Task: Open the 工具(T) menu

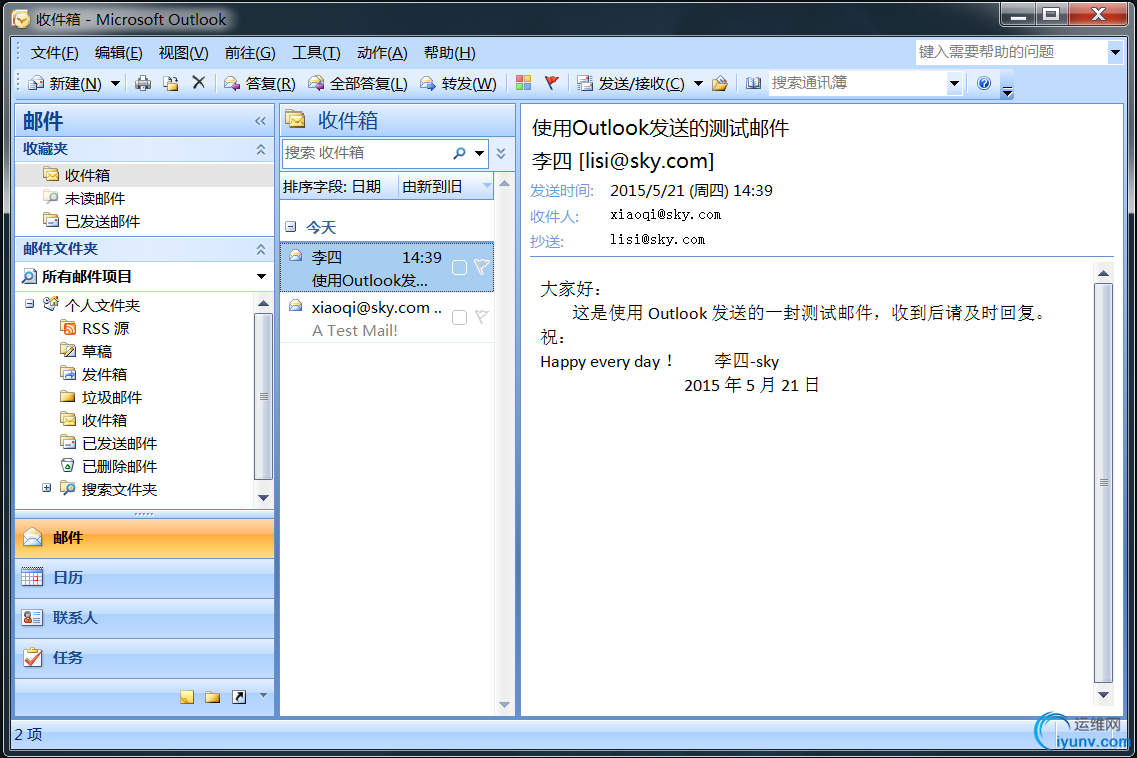Action: coord(316,53)
